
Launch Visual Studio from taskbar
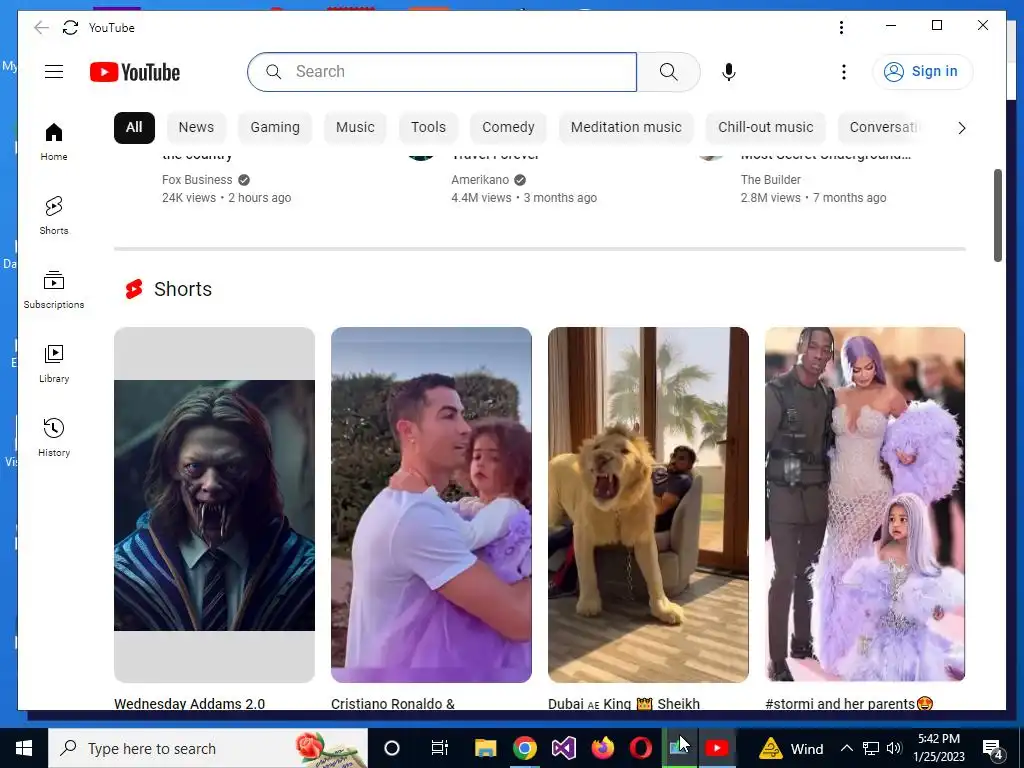point(564,748)
